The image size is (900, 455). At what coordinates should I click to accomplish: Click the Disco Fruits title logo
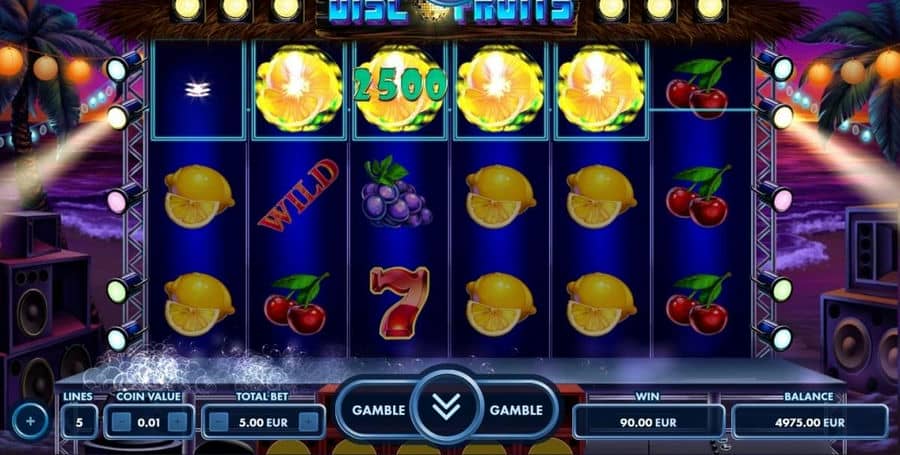click(451, 11)
